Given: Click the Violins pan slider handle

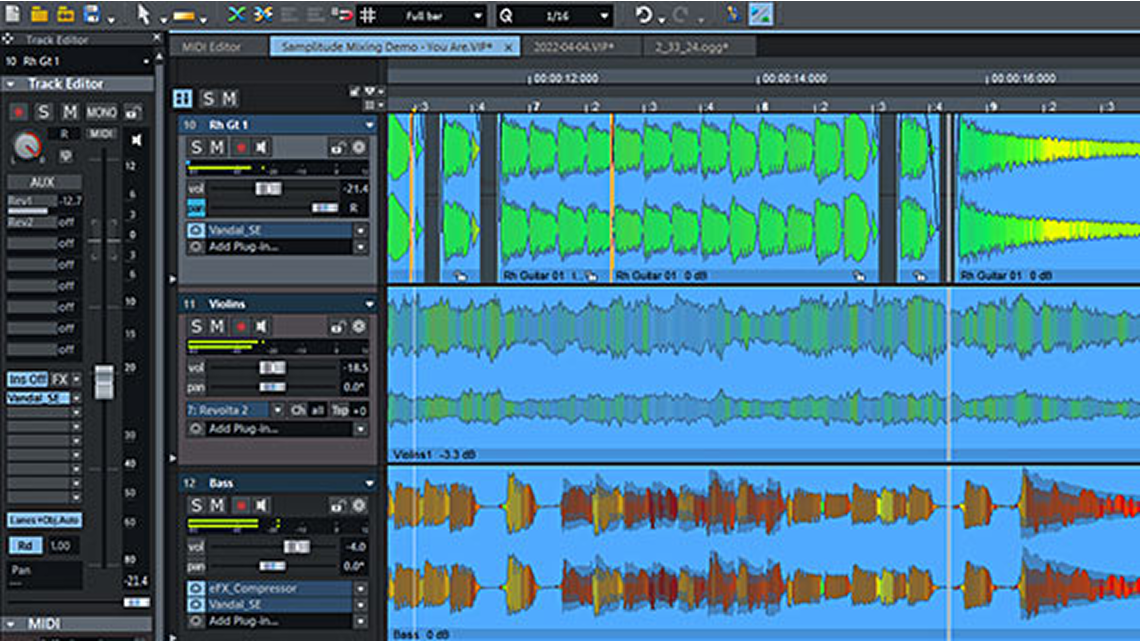Looking at the screenshot, I should pyautogui.click(x=273, y=387).
